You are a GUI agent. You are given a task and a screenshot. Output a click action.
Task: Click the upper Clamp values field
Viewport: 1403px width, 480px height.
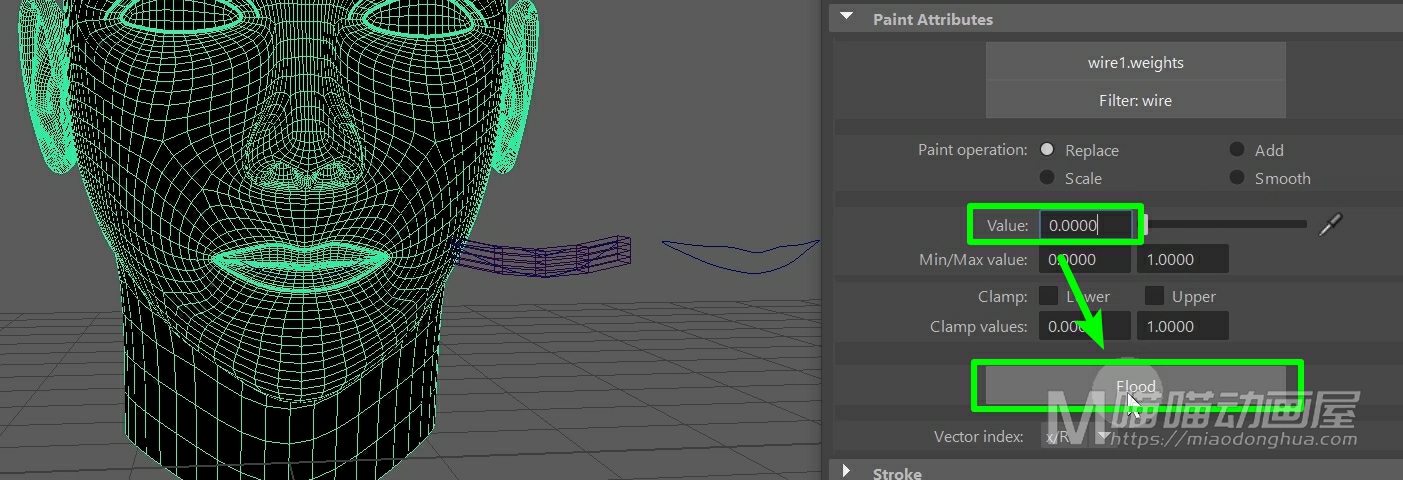[1183, 326]
